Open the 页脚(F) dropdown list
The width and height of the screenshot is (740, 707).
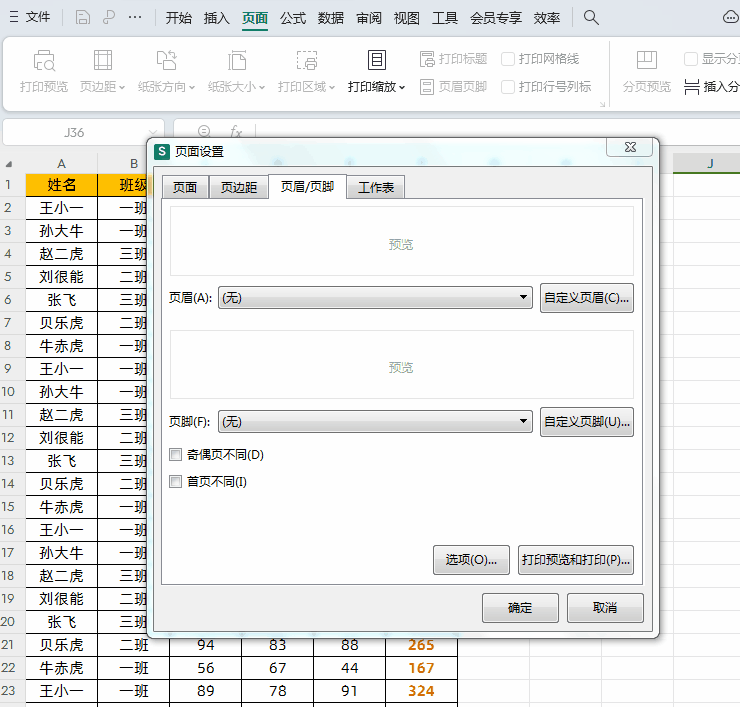524,422
